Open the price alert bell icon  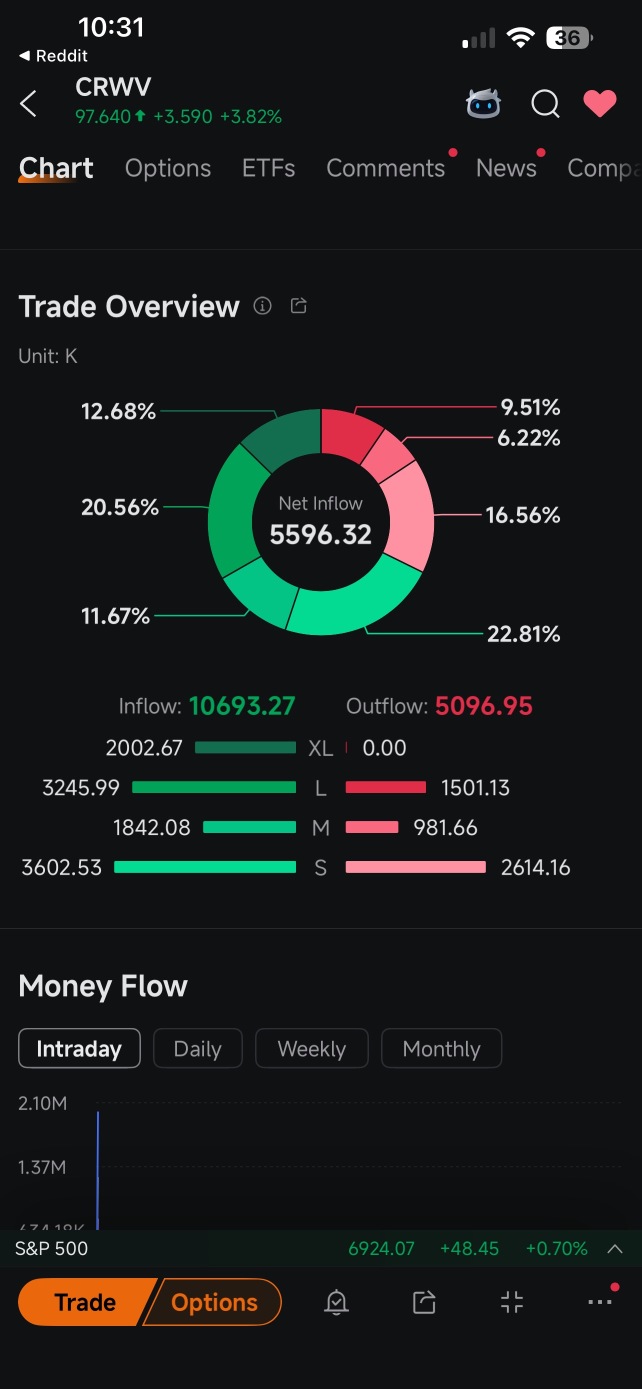(x=337, y=1302)
